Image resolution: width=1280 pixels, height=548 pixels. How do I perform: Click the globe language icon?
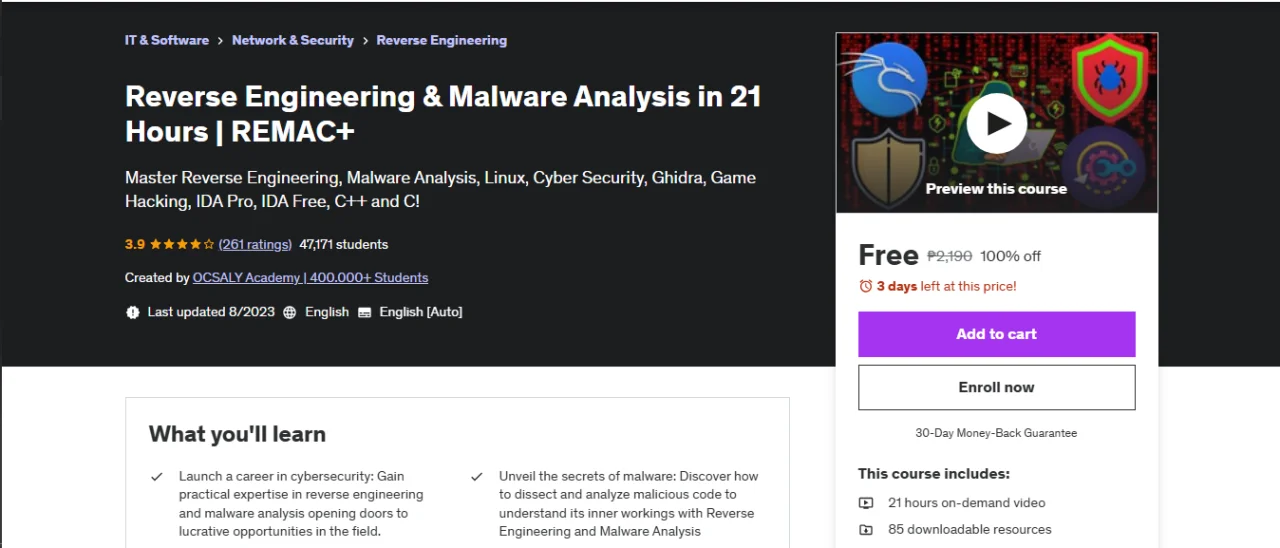[290, 312]
